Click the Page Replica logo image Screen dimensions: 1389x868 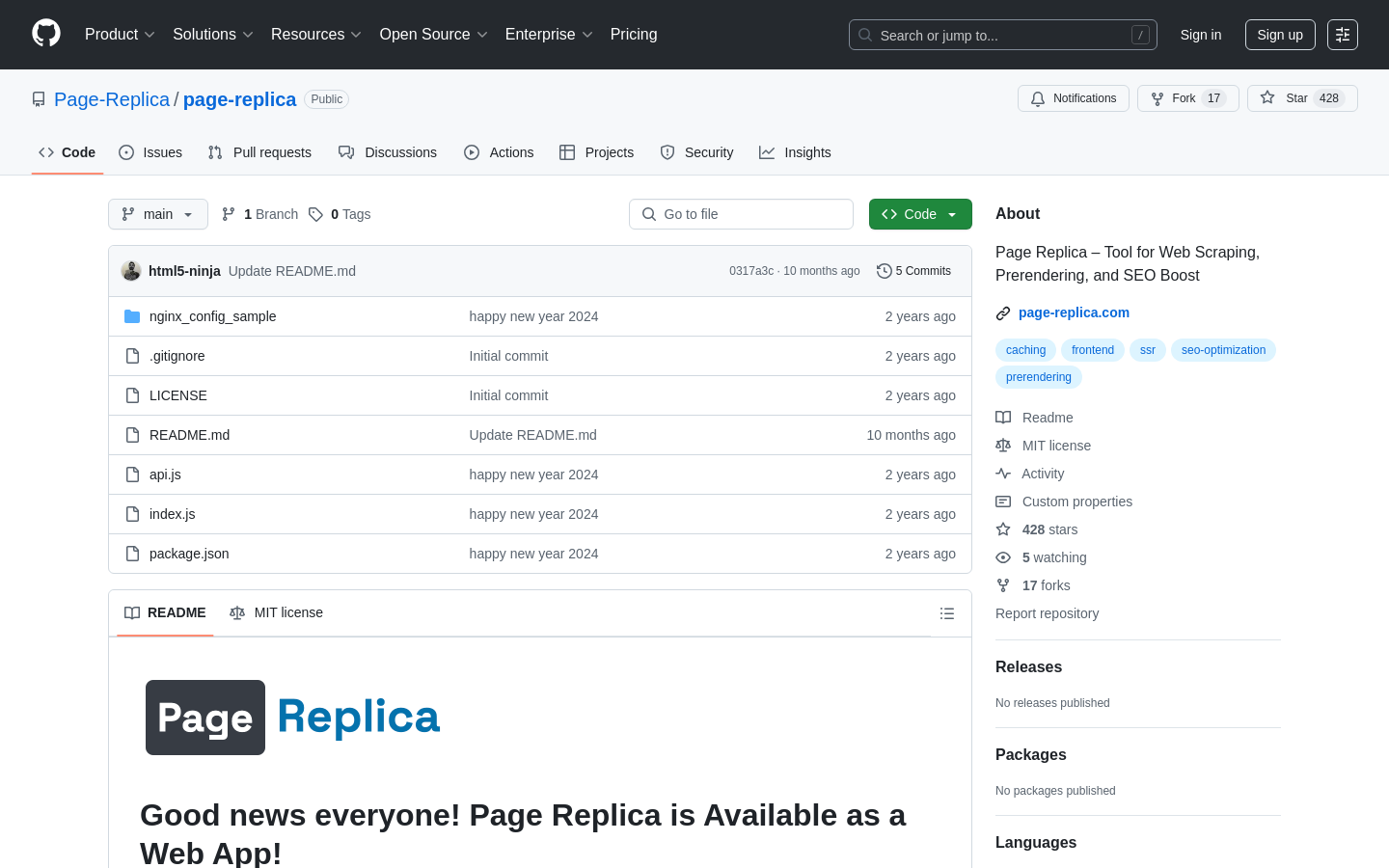(x=293, y=718)
